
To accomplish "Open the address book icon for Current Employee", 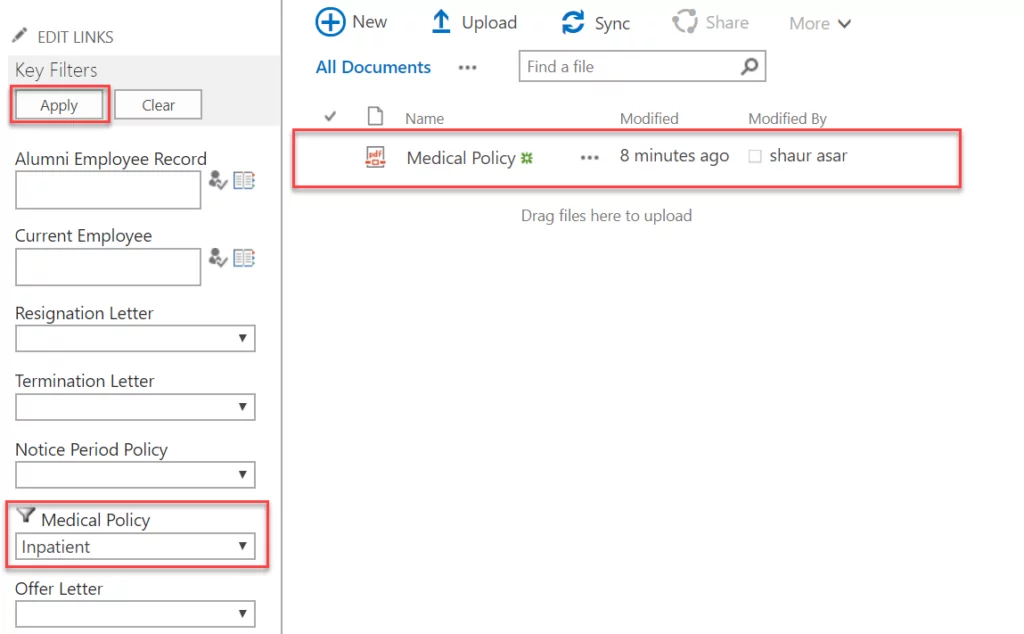I will pos(244,258).
